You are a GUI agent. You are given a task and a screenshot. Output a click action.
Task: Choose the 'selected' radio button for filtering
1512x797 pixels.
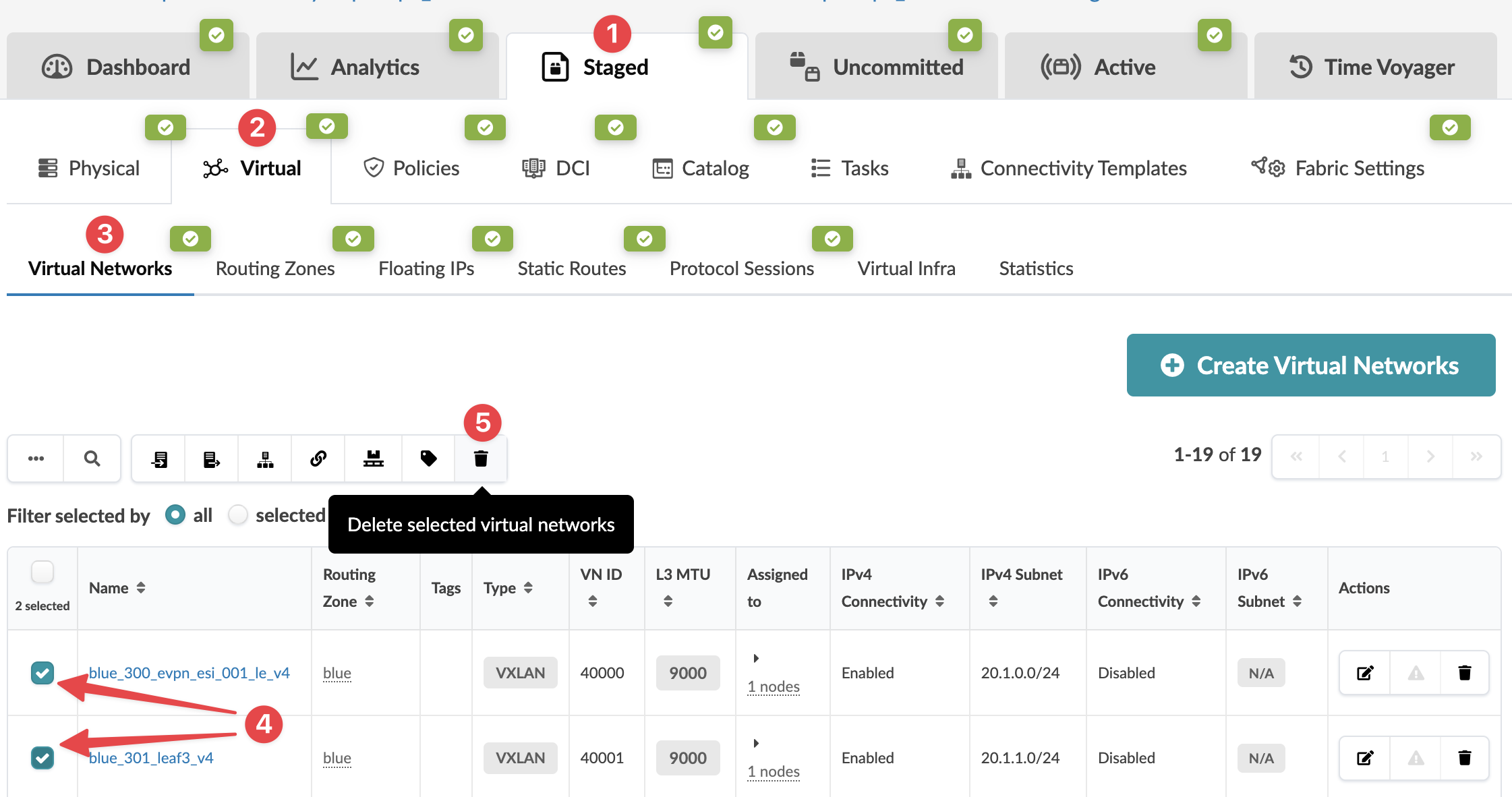click(238, 514)
